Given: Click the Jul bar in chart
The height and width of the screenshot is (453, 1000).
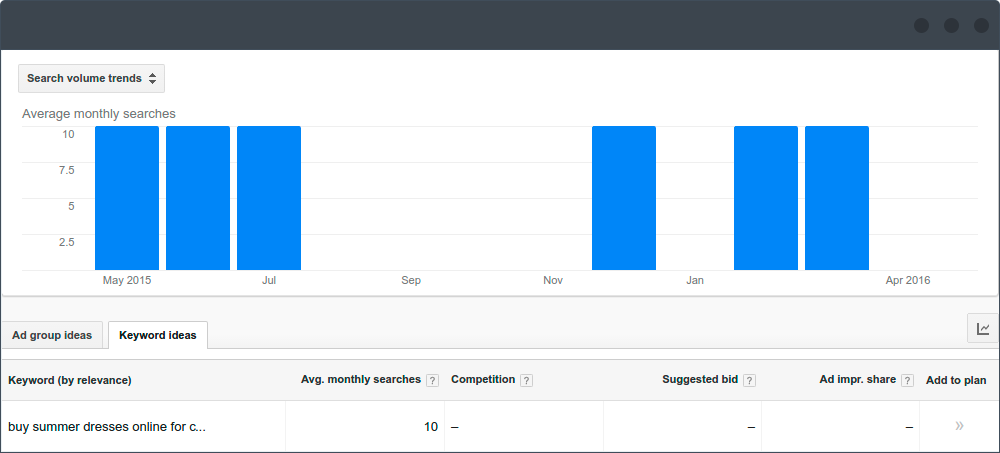Looking at the screenshot, I should (268, 198).
